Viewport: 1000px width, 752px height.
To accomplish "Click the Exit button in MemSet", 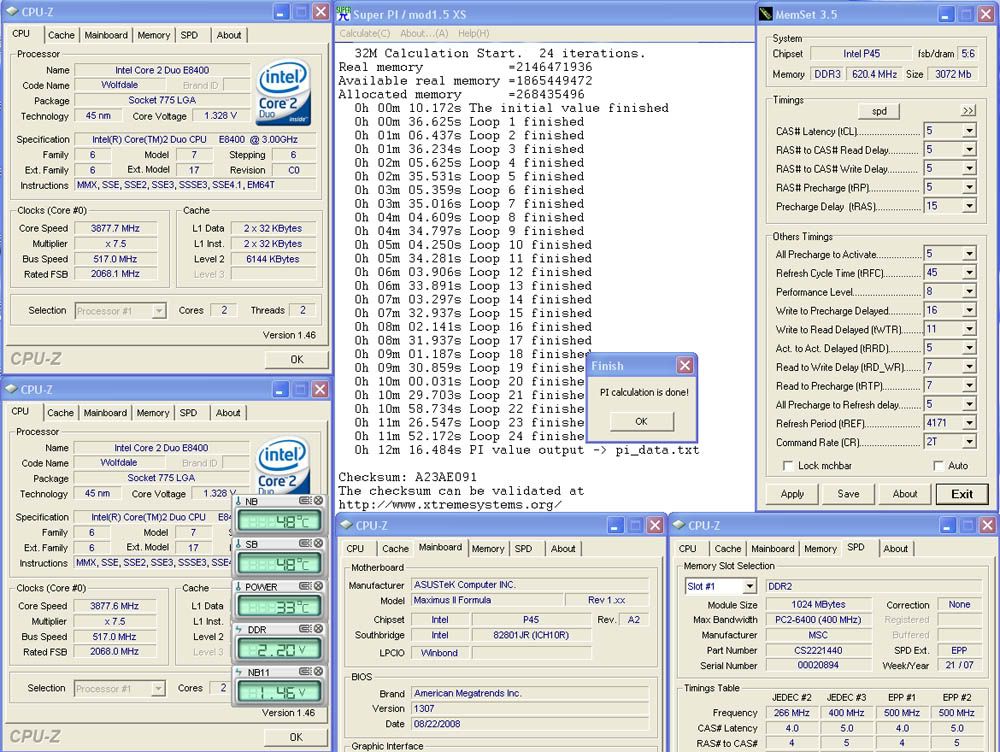I will (962, 494).
